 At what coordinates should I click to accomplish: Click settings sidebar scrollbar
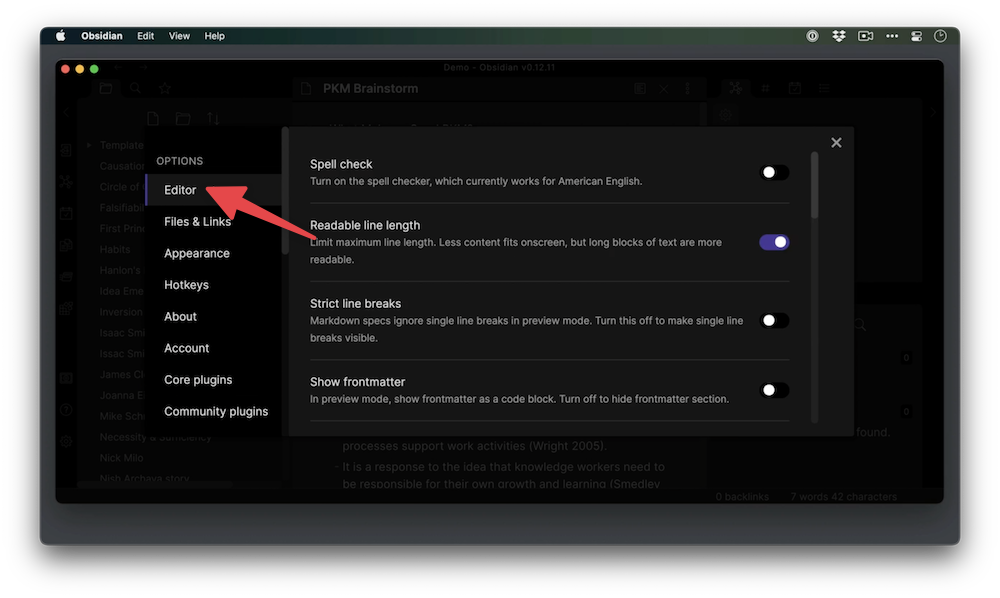(285, 191)
